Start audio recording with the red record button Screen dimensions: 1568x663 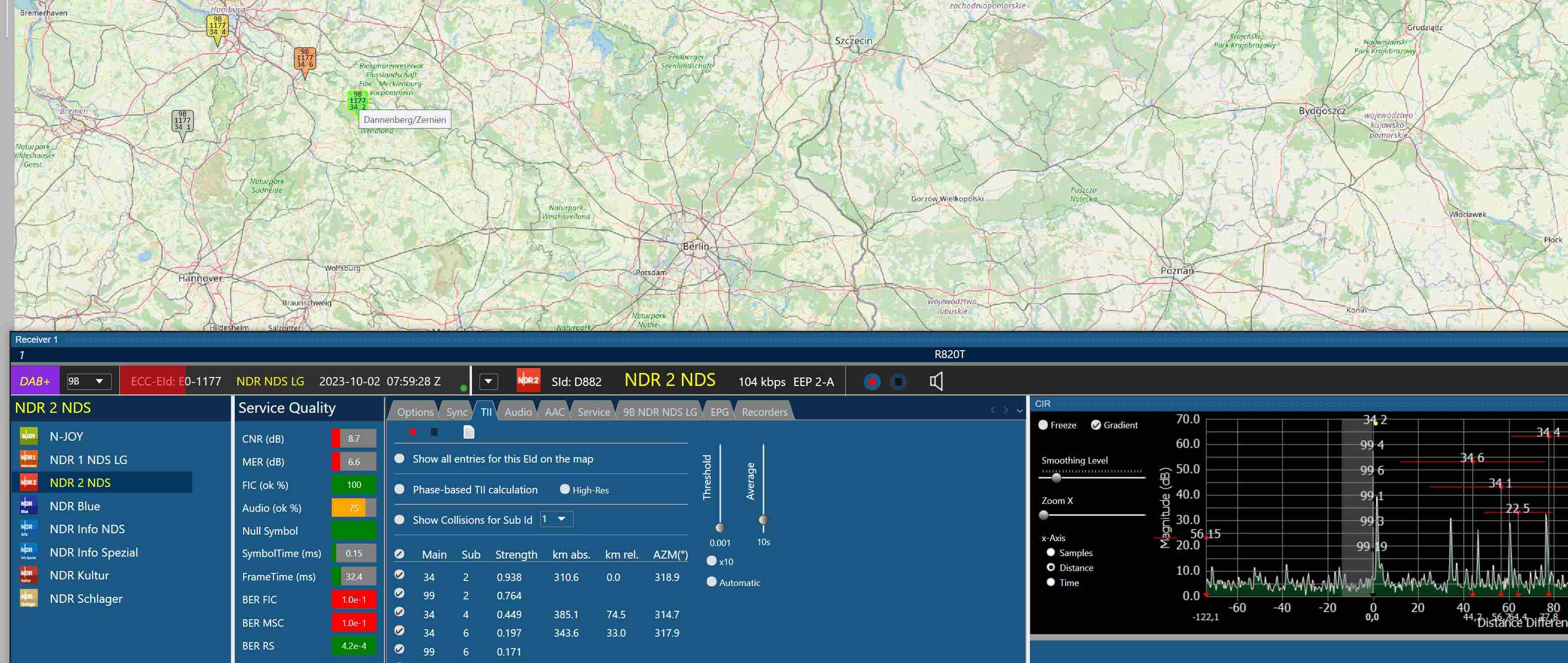(x=872, y=381)
